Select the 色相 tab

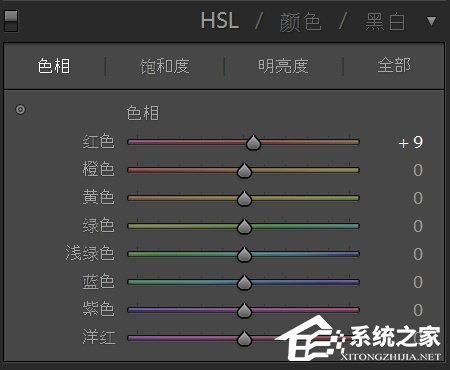point(54,66)
